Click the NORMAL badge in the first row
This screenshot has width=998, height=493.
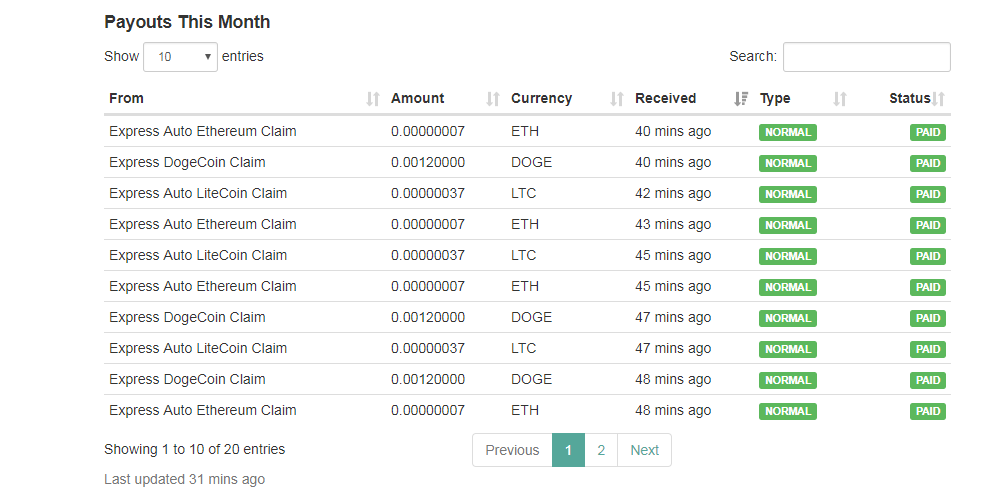[x=788, y=132]
